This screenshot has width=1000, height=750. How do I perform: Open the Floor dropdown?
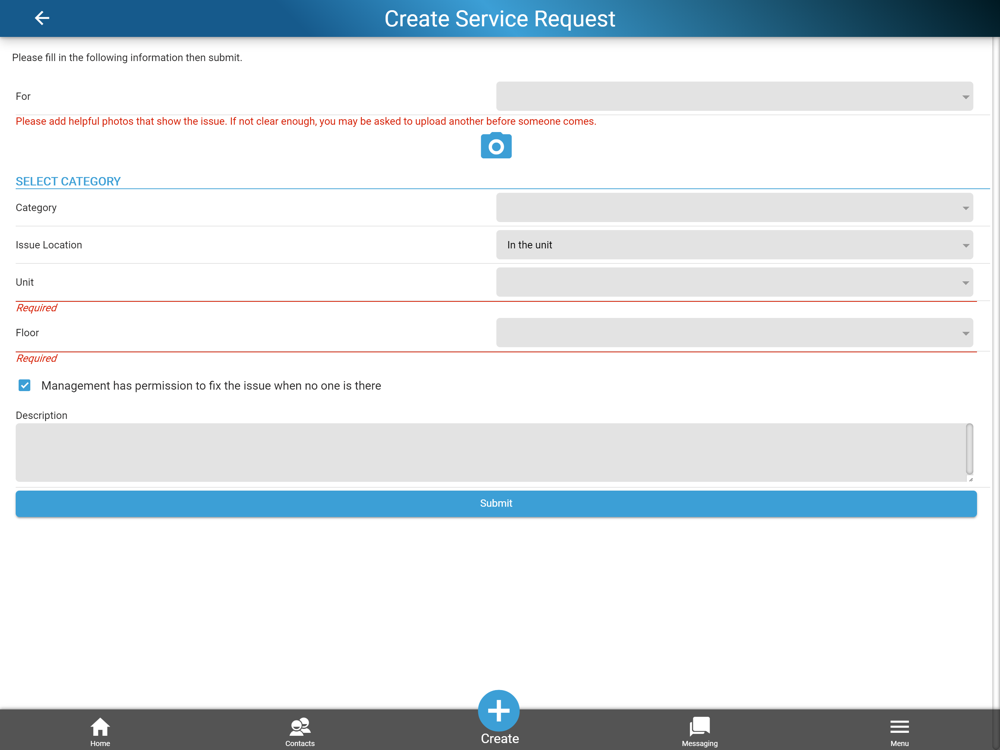pyautogui.click(x=735, y=333)
